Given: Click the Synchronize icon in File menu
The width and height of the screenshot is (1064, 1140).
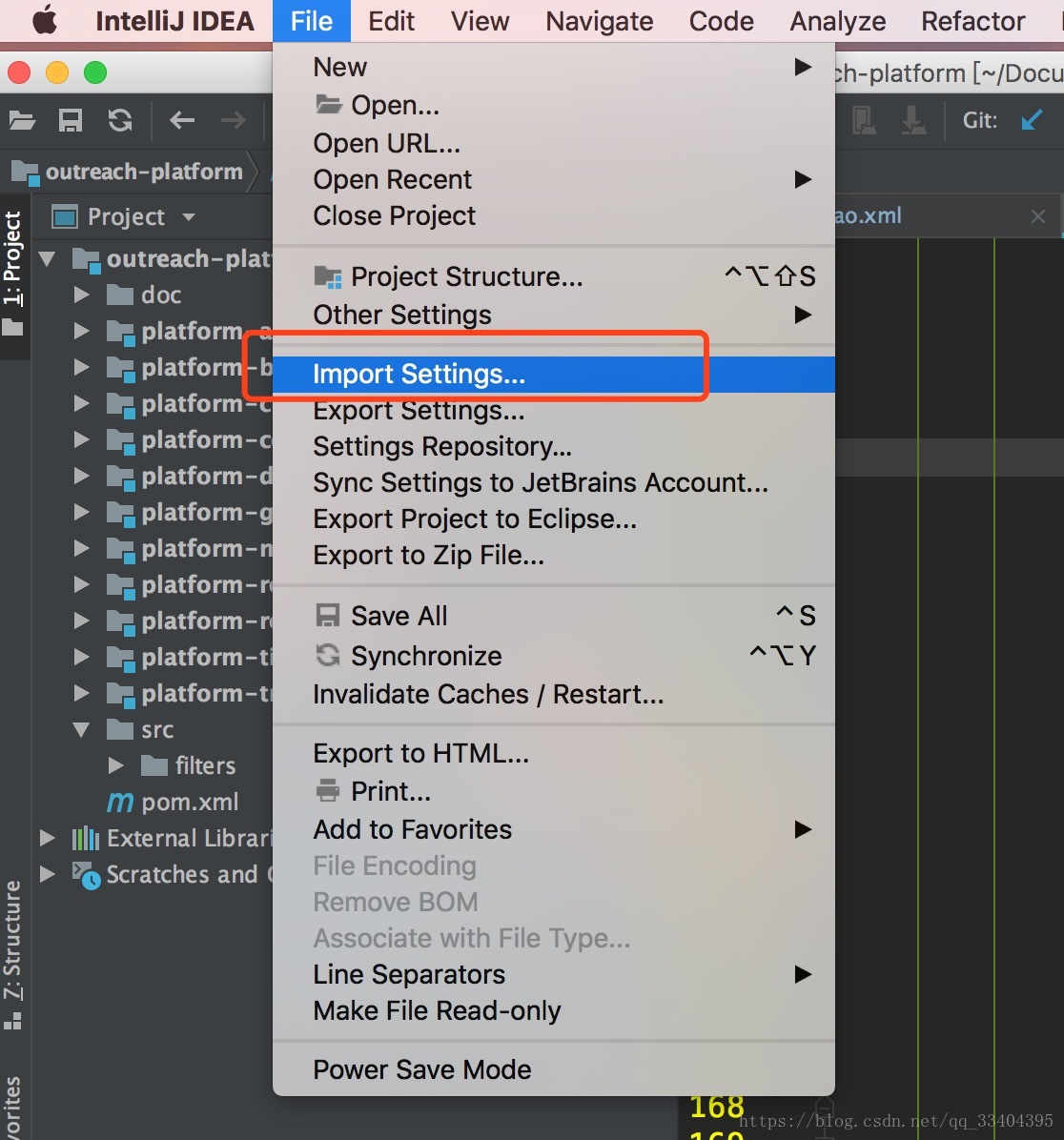Looking at the screenshot, I should [328, 655].
